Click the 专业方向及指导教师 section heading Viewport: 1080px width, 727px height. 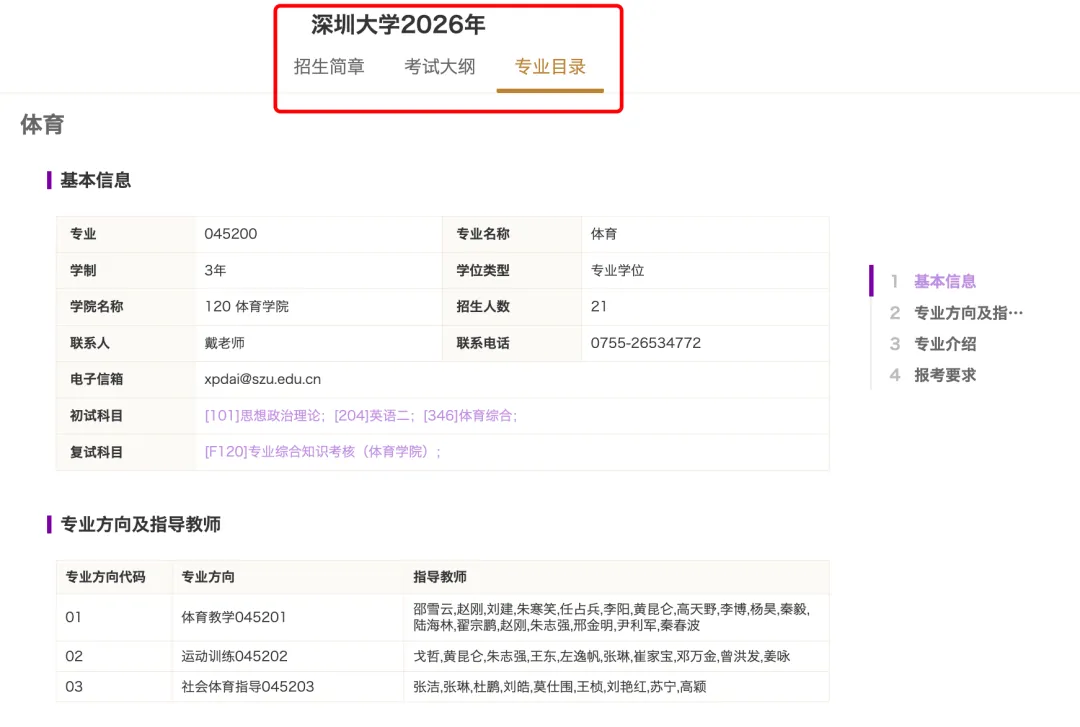point(141,524)
